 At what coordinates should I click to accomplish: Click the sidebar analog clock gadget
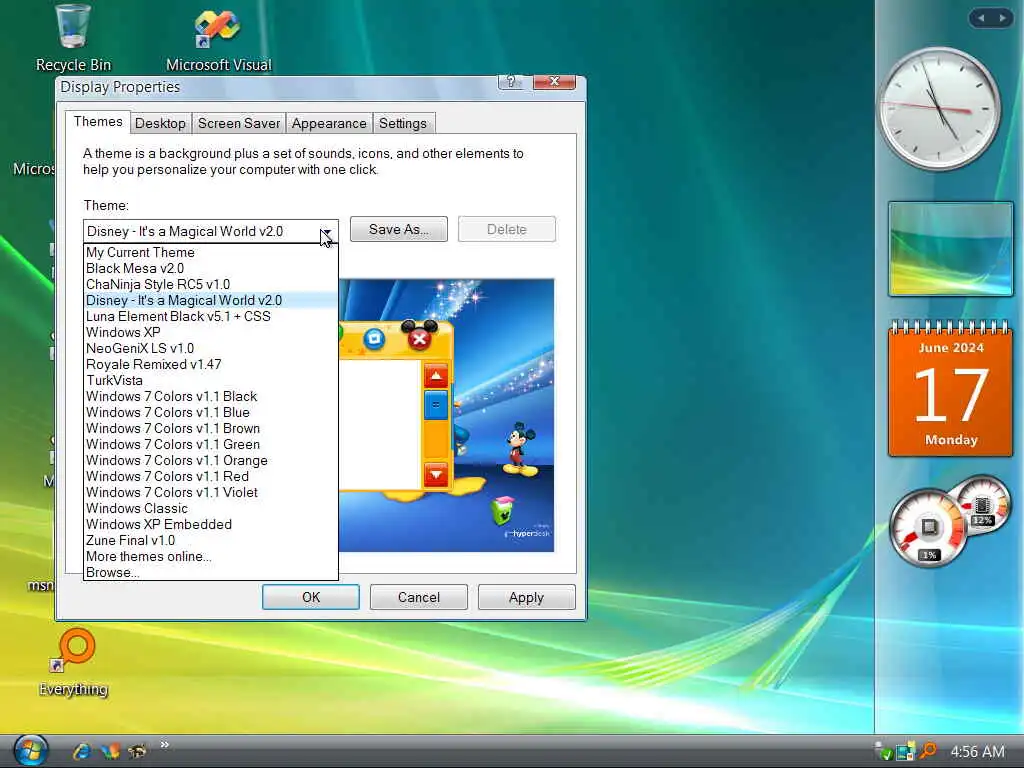point(939,109)
